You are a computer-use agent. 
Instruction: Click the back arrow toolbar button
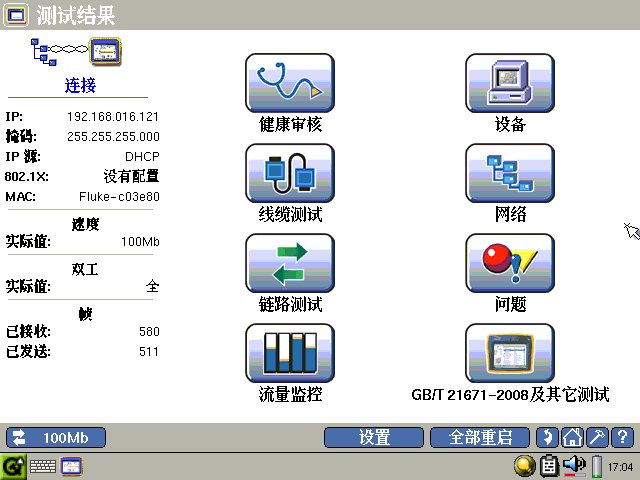(x=547, y=437)
